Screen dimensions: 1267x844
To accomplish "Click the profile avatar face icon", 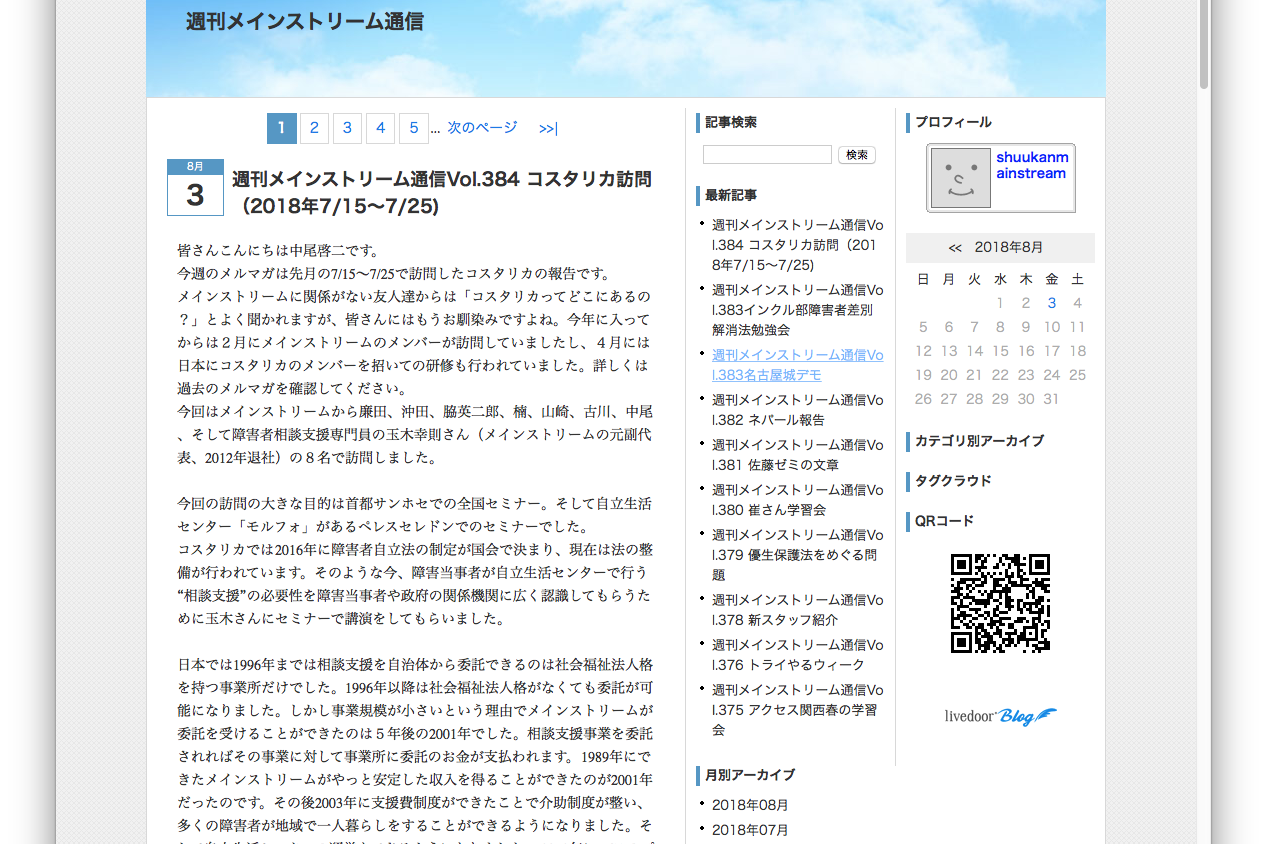I will pos(961,178).
